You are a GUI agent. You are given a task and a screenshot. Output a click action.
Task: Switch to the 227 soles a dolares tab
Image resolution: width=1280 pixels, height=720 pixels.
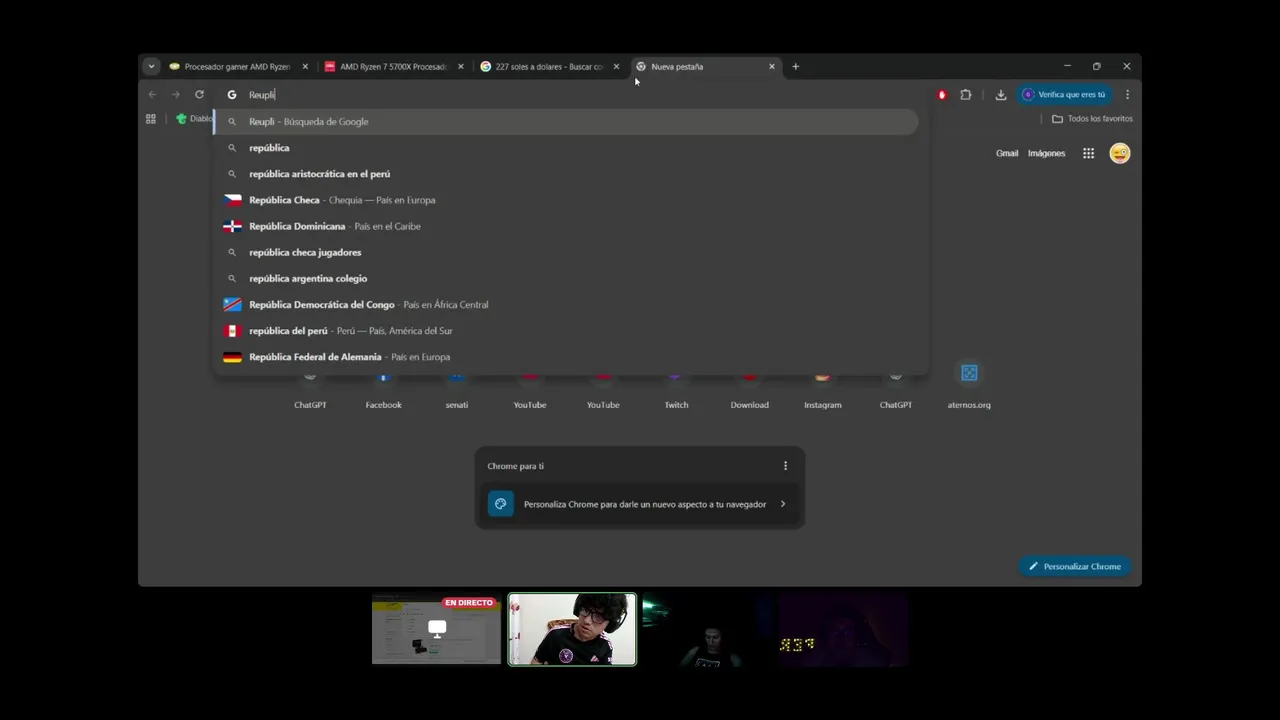(550, 66)
